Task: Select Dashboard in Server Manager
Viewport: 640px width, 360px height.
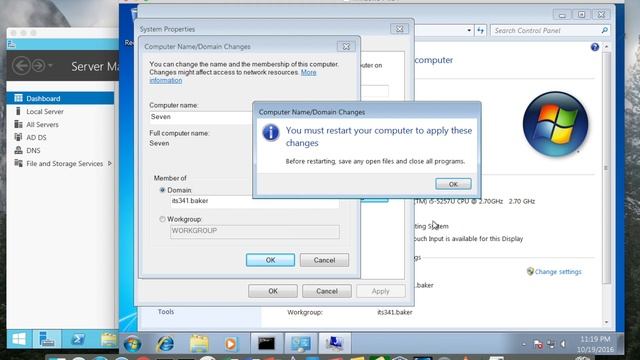Action: pyautogui.click(x=60, y=98)
